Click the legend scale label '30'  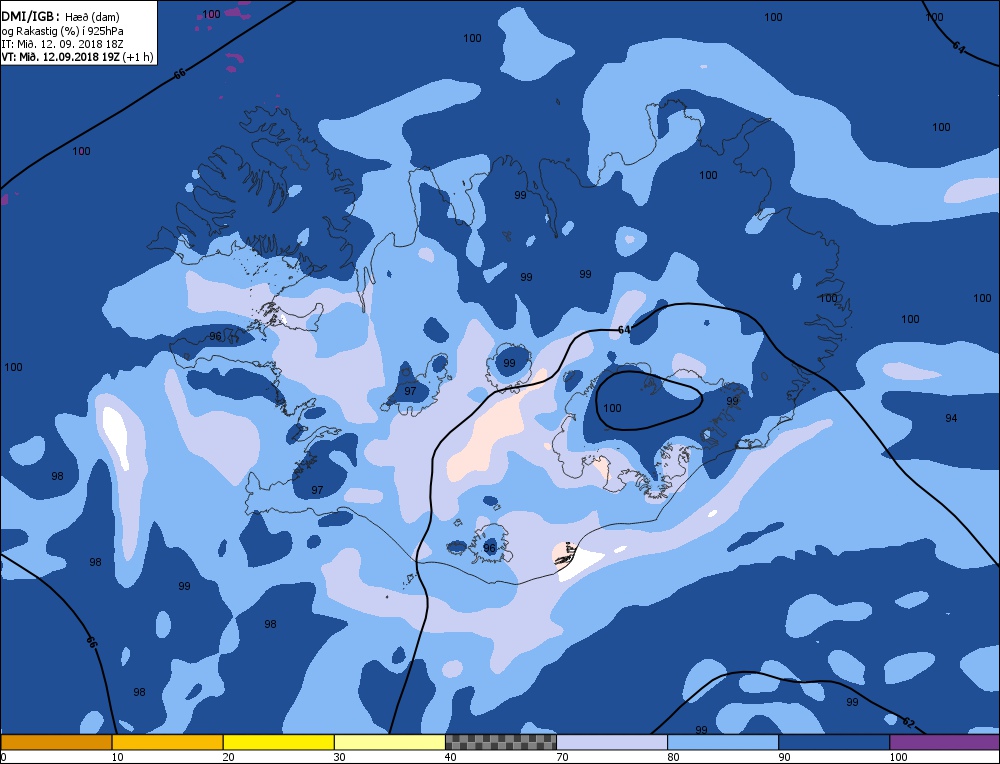[339, 757]
